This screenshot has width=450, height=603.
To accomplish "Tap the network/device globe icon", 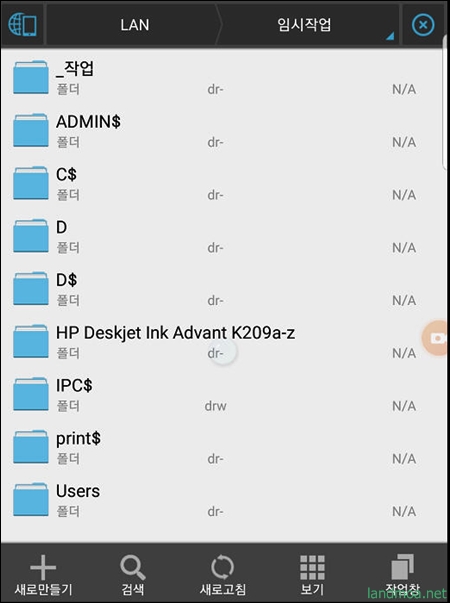I will click(x=22, y=25).
